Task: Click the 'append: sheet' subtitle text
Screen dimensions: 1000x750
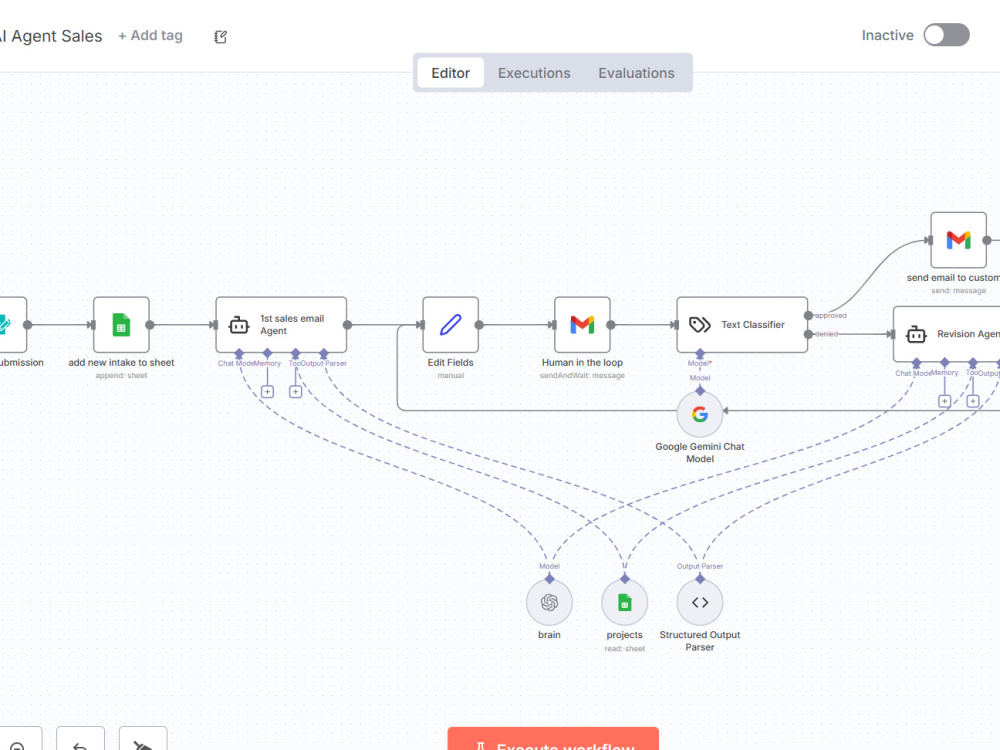Action: 121,376
